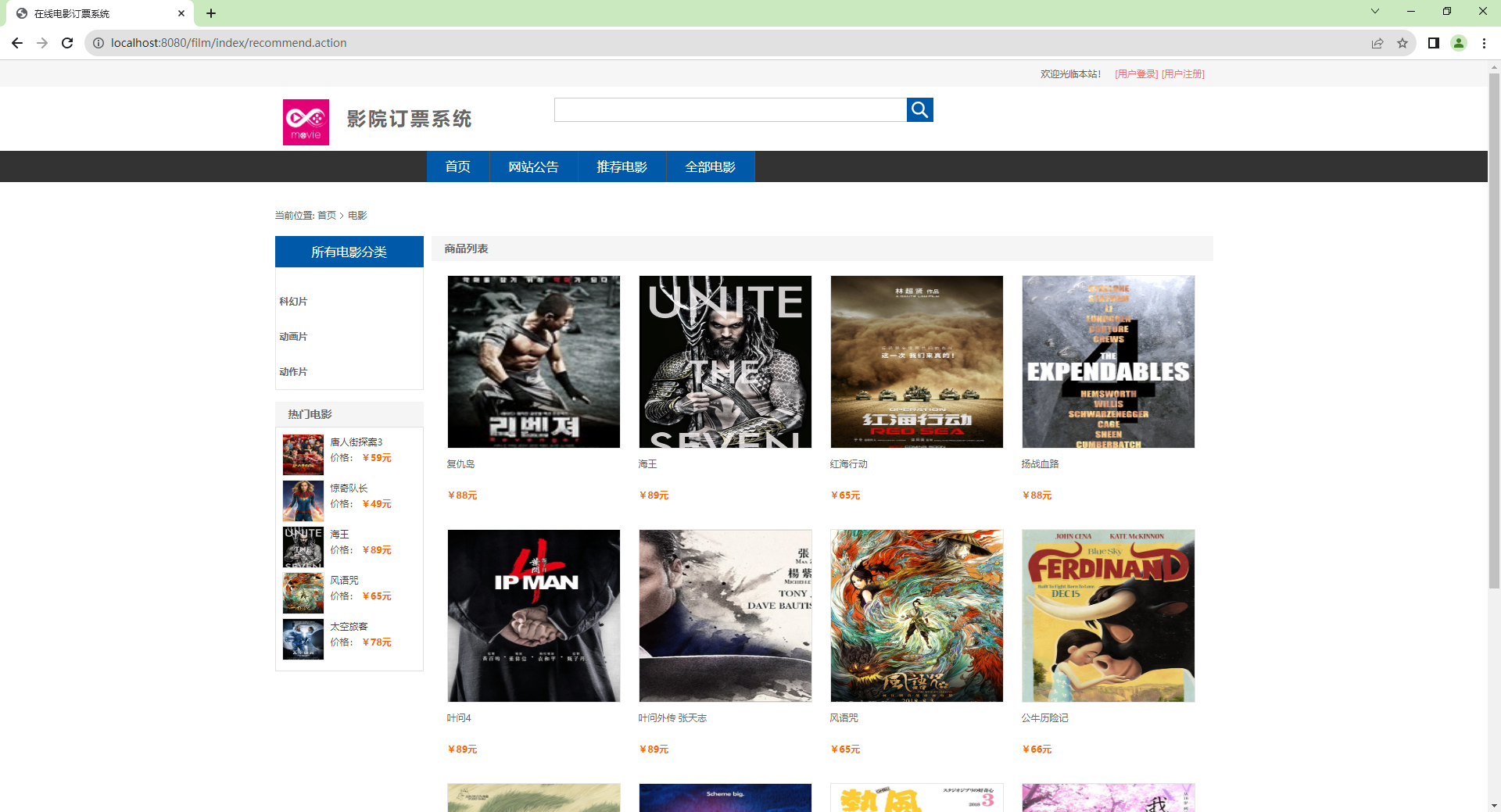Click the 惊奇队长 title in hot movies
The height and width of the screenshot is (812, 1501).
click(349, 488)
